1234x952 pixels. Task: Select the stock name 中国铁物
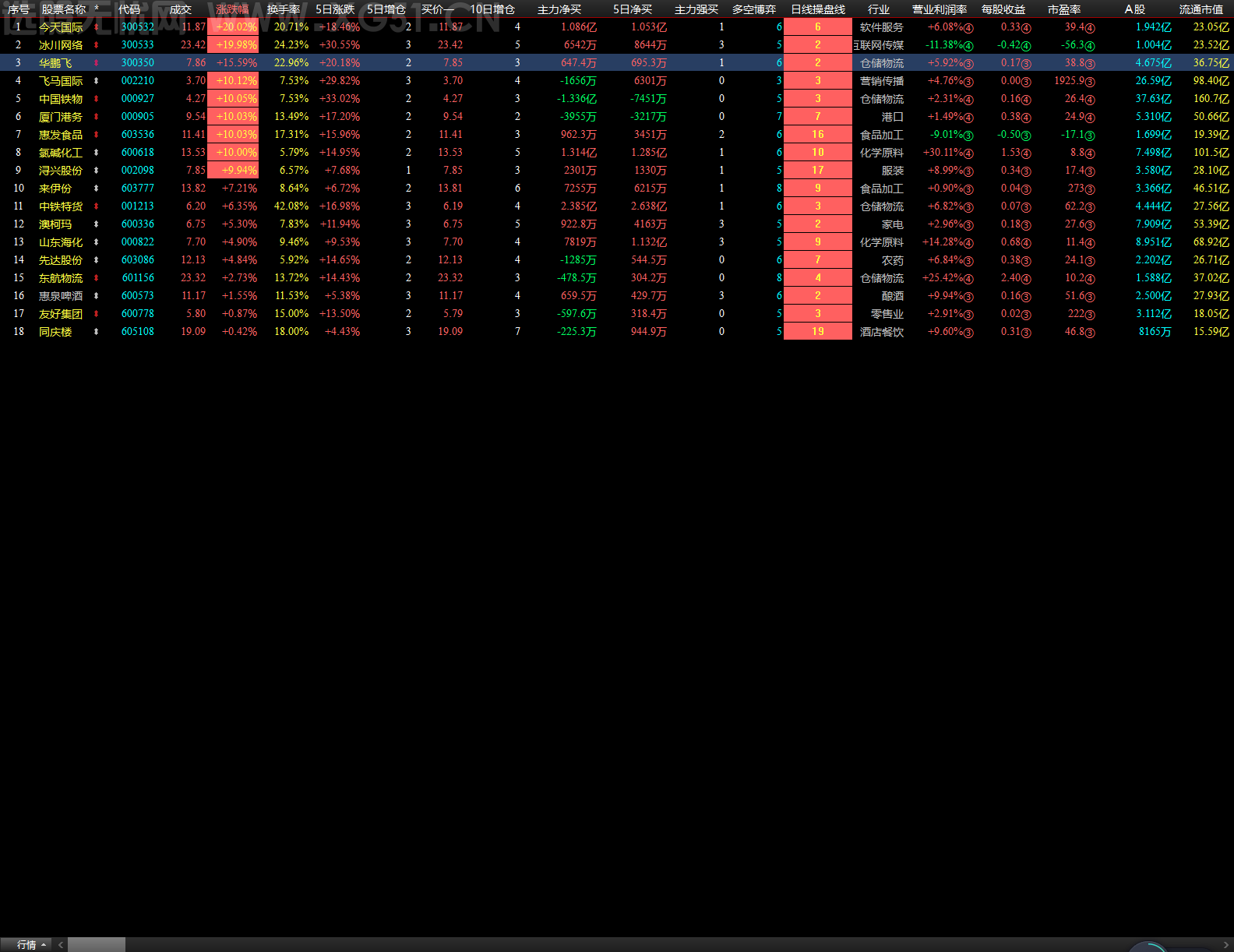[61, 99]
